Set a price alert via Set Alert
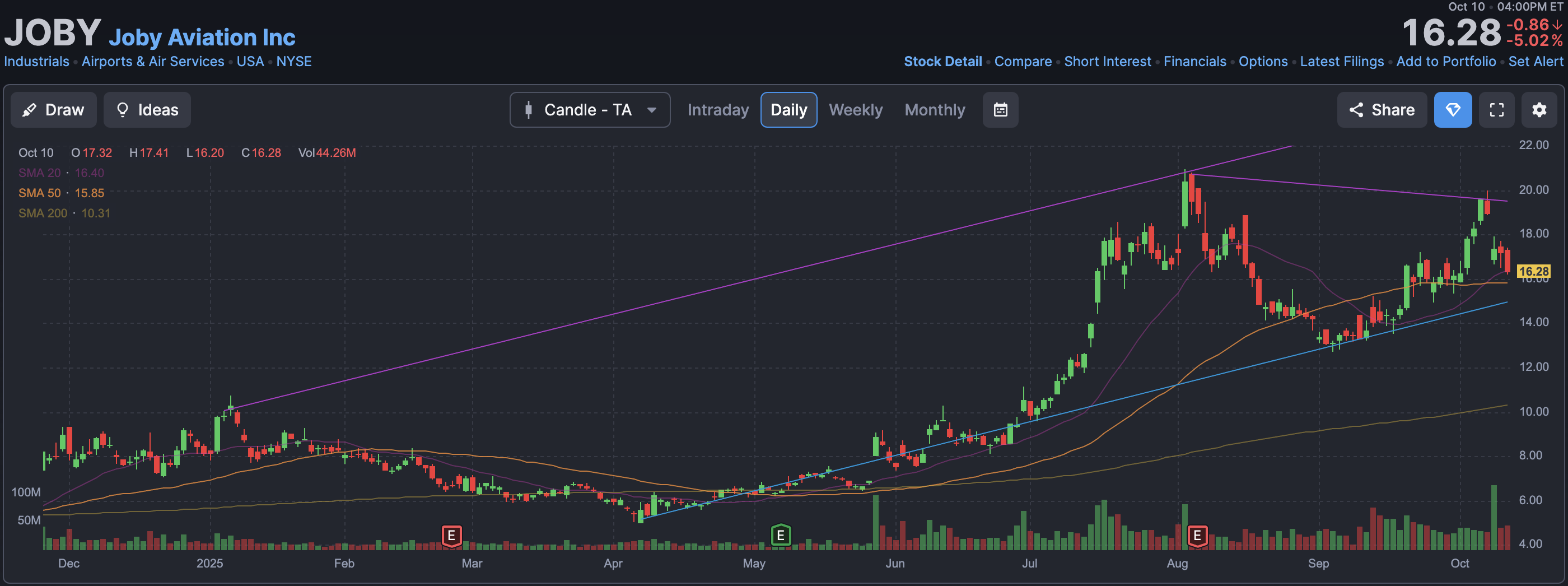The width and height of the screenshot is (1568, 586). coord(1535,62)
